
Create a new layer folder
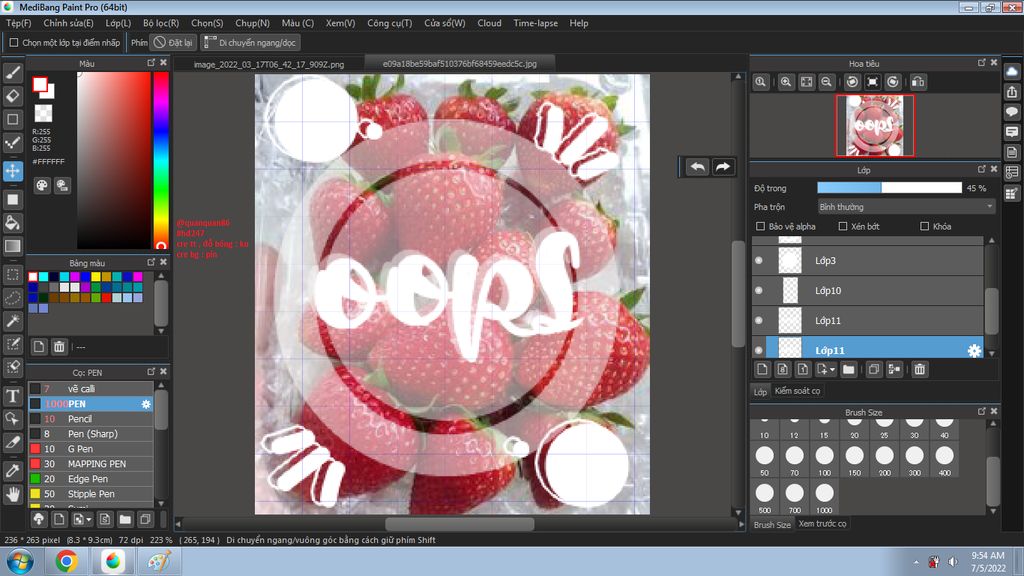tap(848, 370)
